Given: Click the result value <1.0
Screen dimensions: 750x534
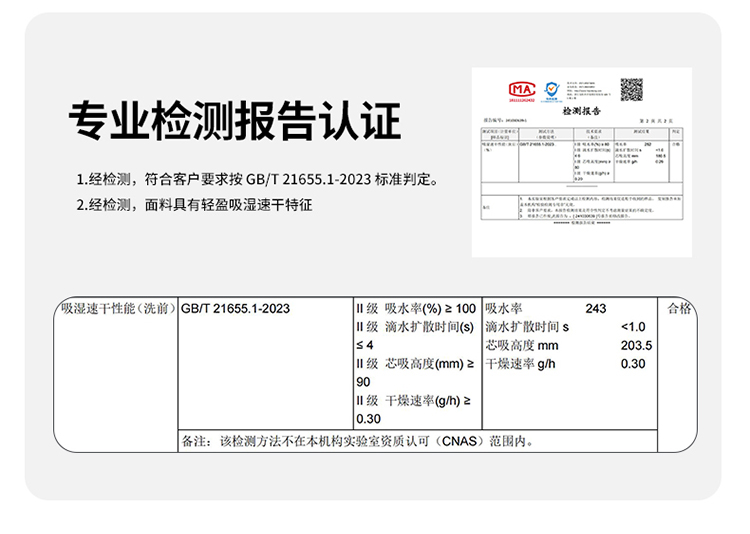Looking at the screenshot, I should [633, 327].
